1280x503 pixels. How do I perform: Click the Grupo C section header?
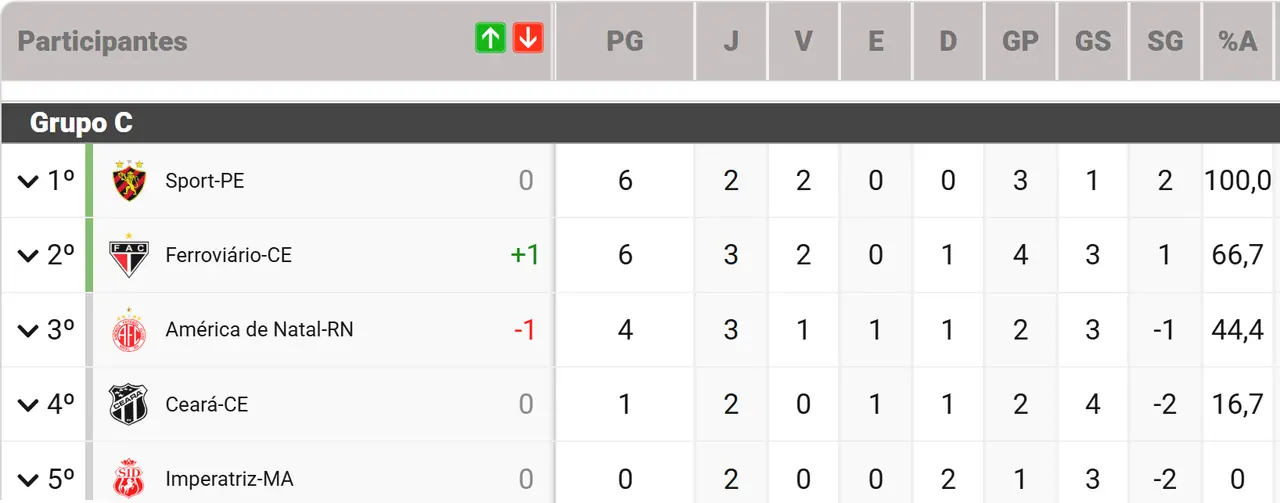(82, 123)
